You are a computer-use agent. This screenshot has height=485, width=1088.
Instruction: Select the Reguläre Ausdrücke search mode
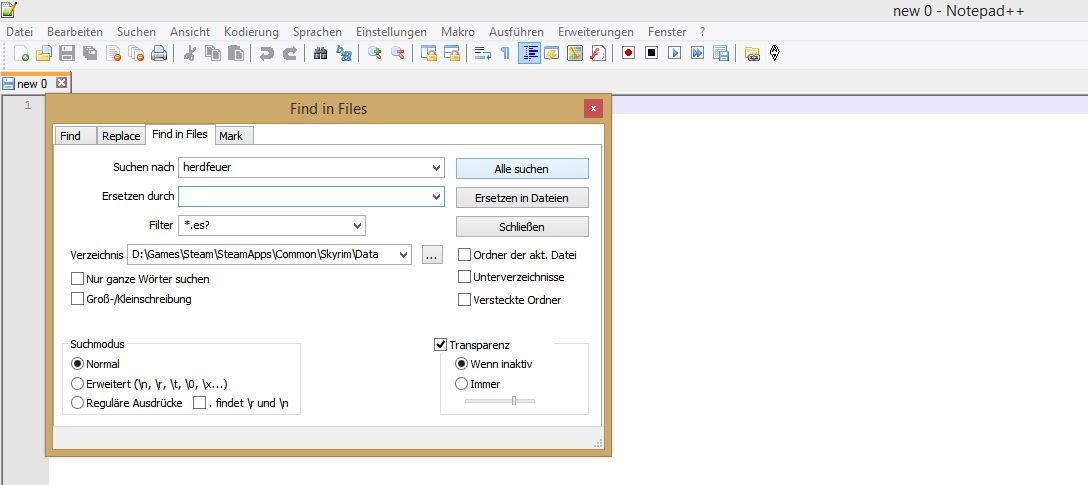point(78,403)
